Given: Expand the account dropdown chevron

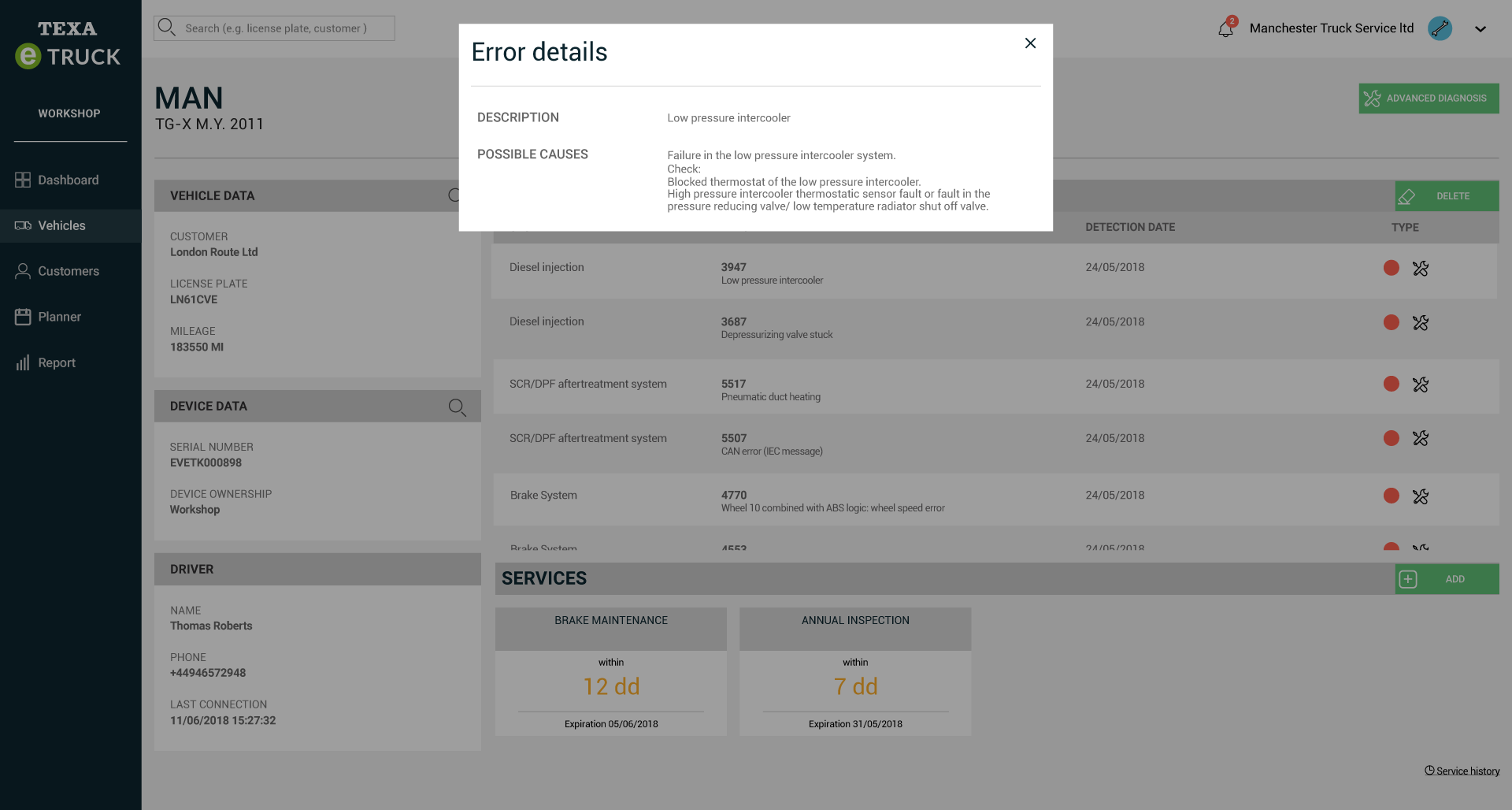Looking at the screenshot, I should click(1480, 29).
